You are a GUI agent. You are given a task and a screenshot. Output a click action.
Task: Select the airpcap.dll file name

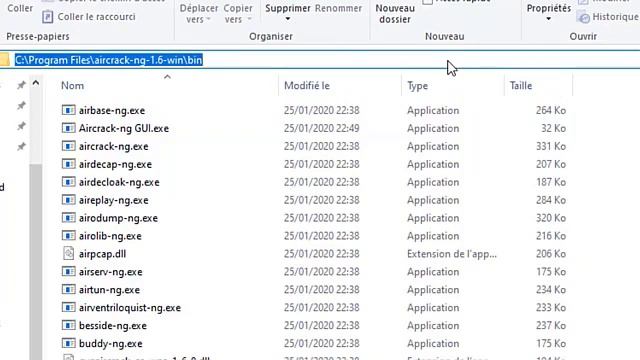(x=102, y=254)
